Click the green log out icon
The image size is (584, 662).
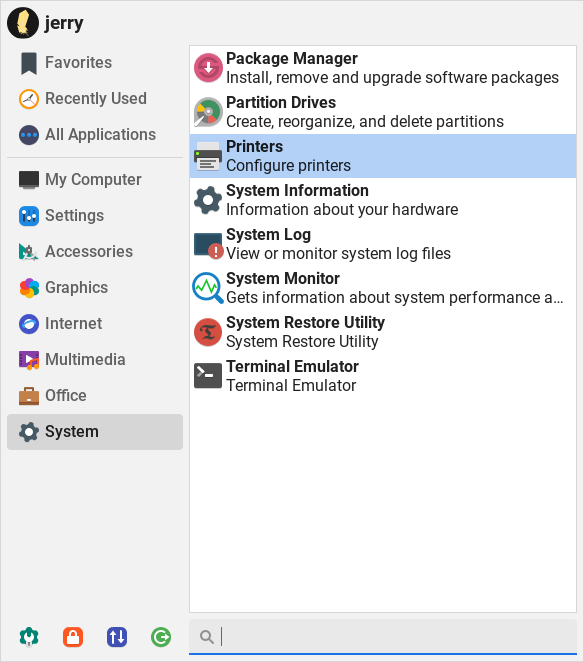point(161,637)
